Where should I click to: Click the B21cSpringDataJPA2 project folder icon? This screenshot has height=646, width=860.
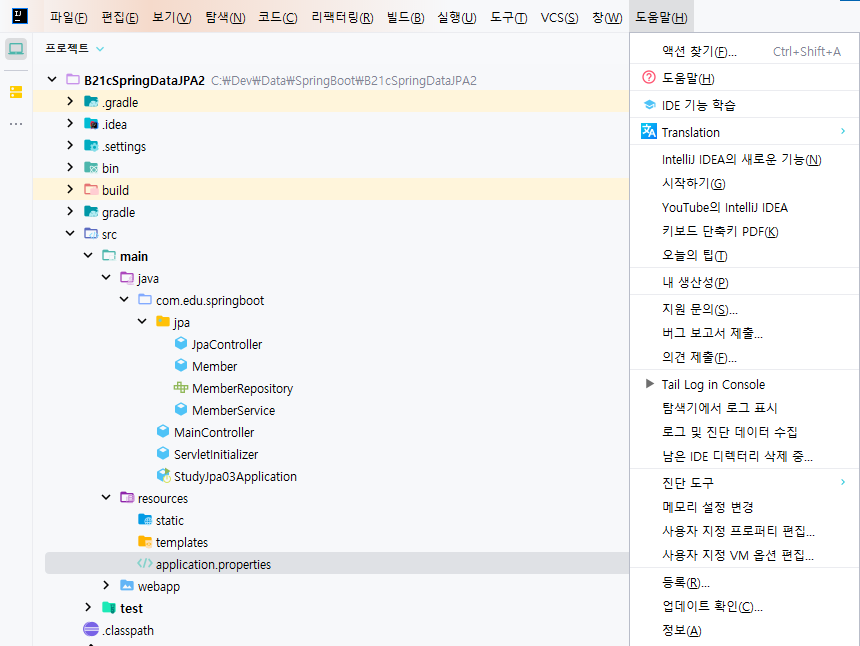click(73, 80)
